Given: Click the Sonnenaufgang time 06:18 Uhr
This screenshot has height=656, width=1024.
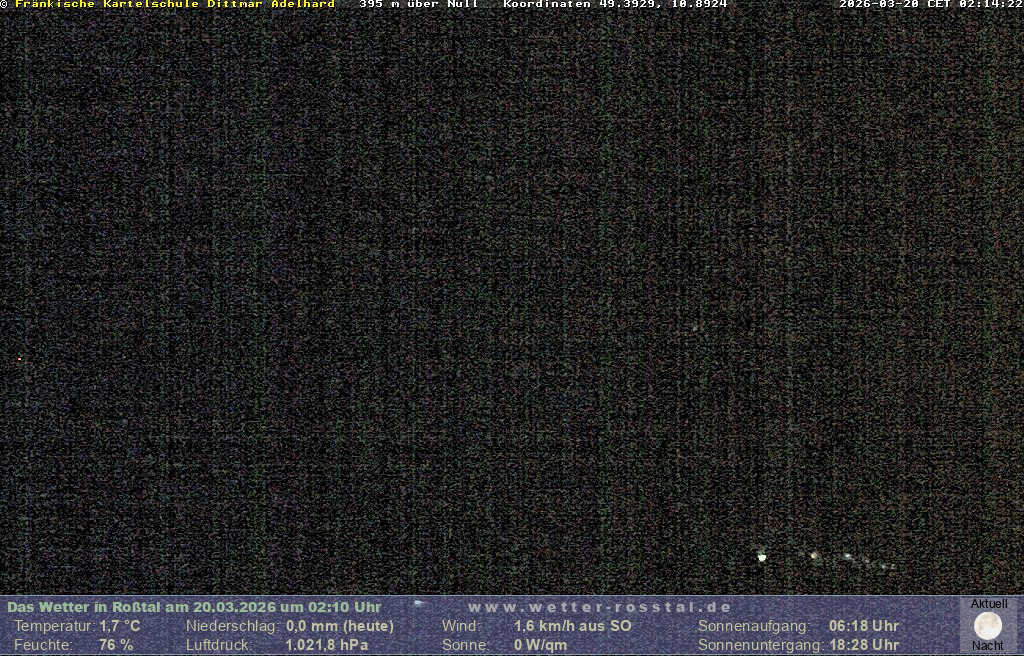Looking at the screenshot, I should [x=864, y=626].
